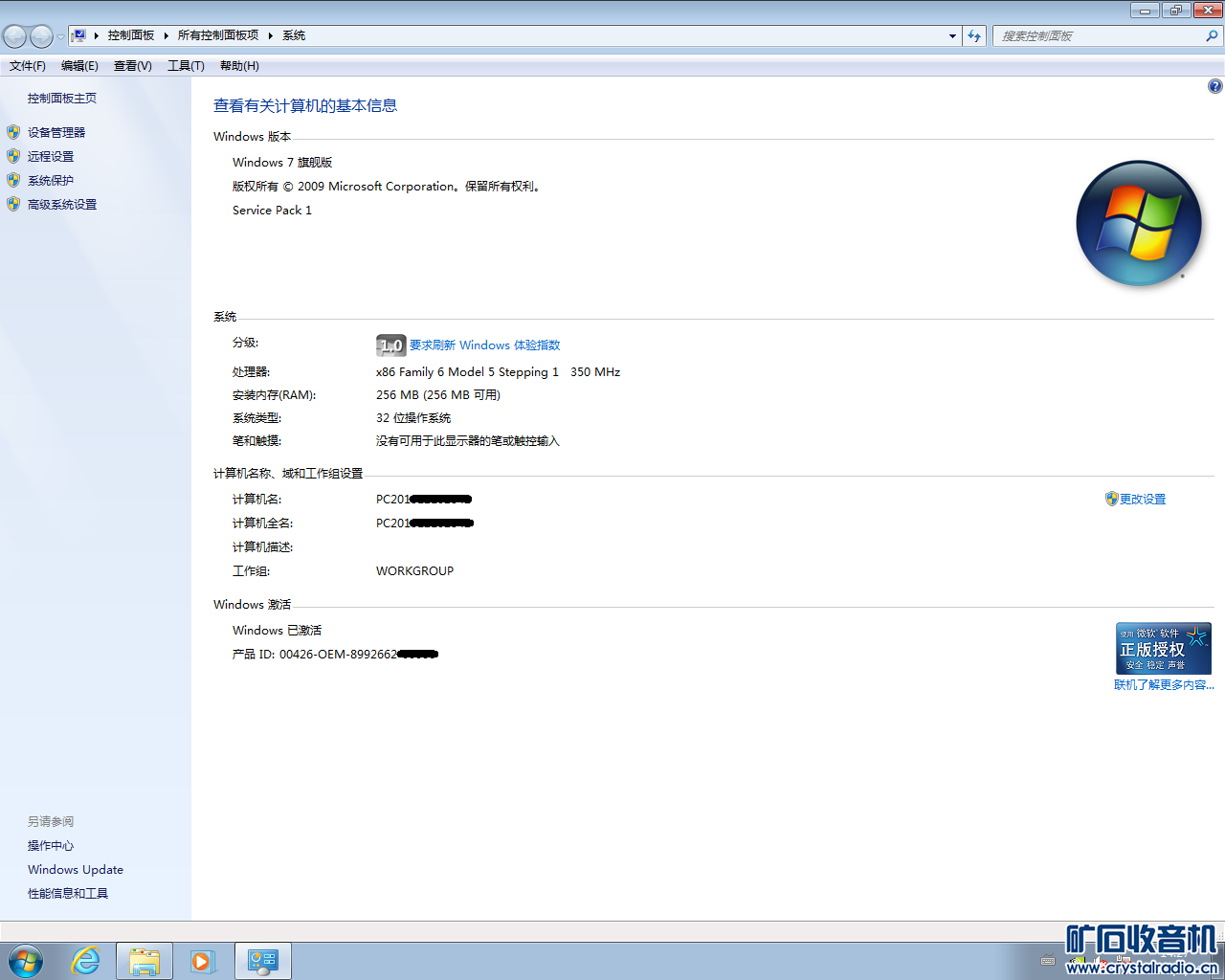Select 系统 in the breadcrumb path

294,35
